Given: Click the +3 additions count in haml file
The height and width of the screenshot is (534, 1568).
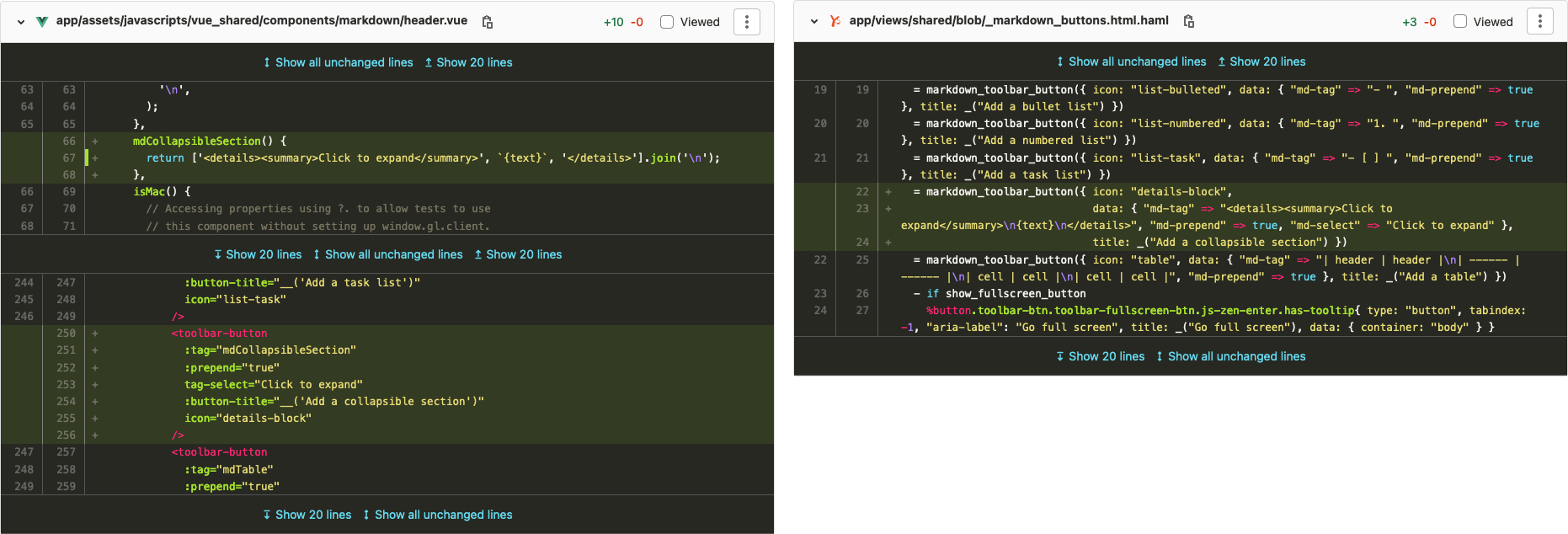Looking at the screenshot, I should tap(1409, 21).
